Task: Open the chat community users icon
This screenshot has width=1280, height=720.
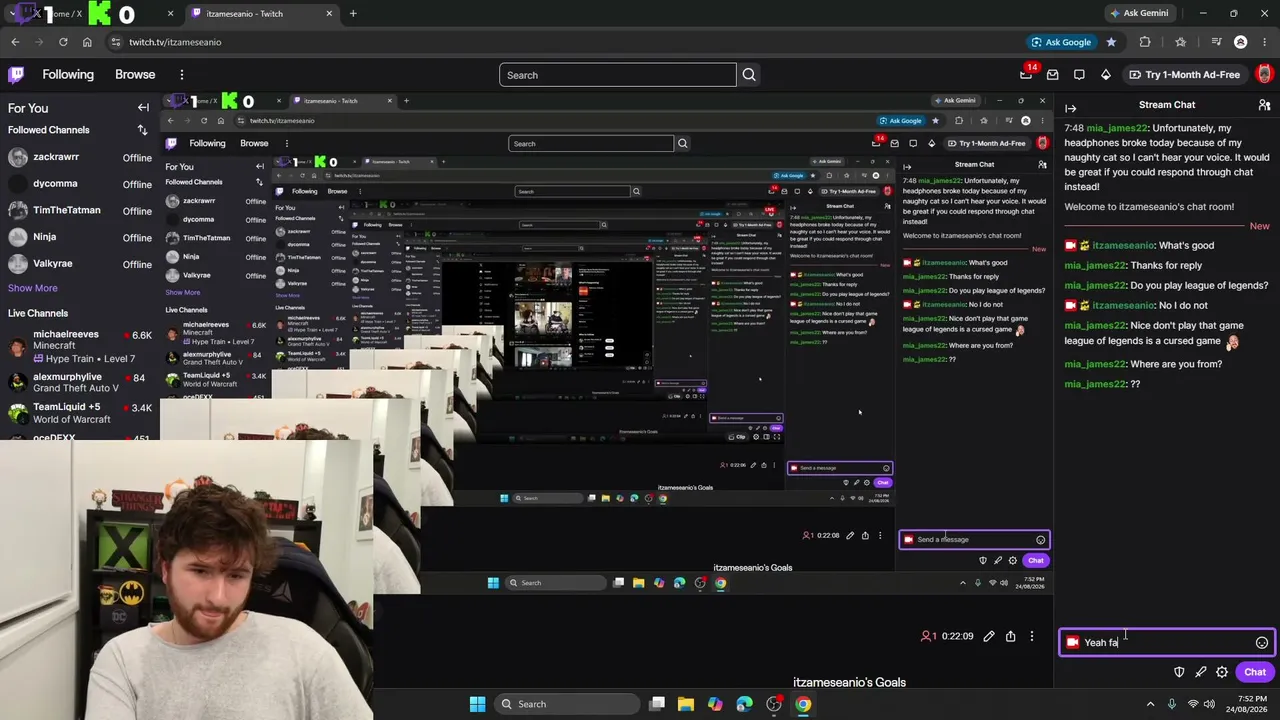Action: point(1264,105)
